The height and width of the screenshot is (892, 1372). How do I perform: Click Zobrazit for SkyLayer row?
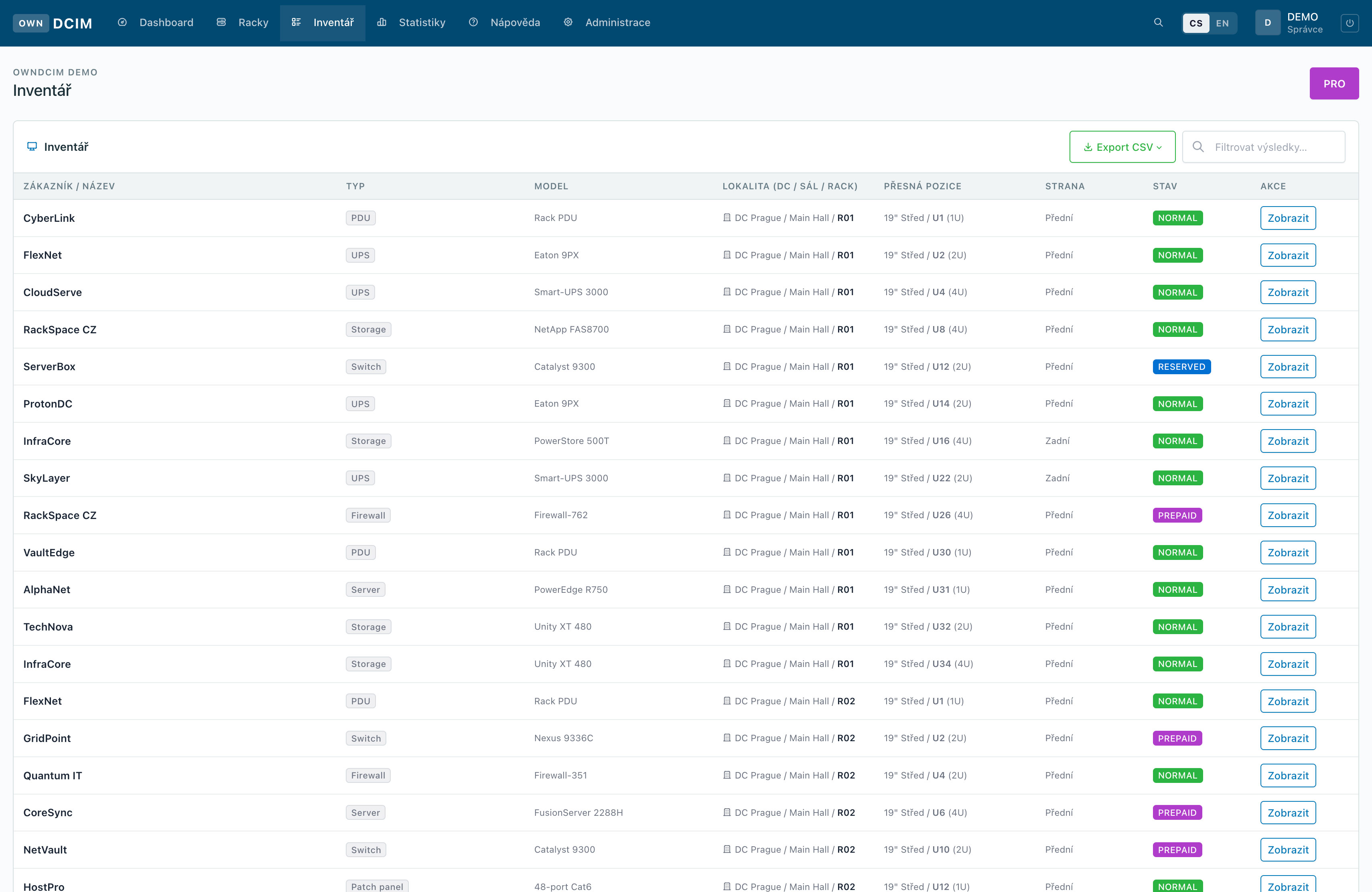click(x=1288, y=478)
